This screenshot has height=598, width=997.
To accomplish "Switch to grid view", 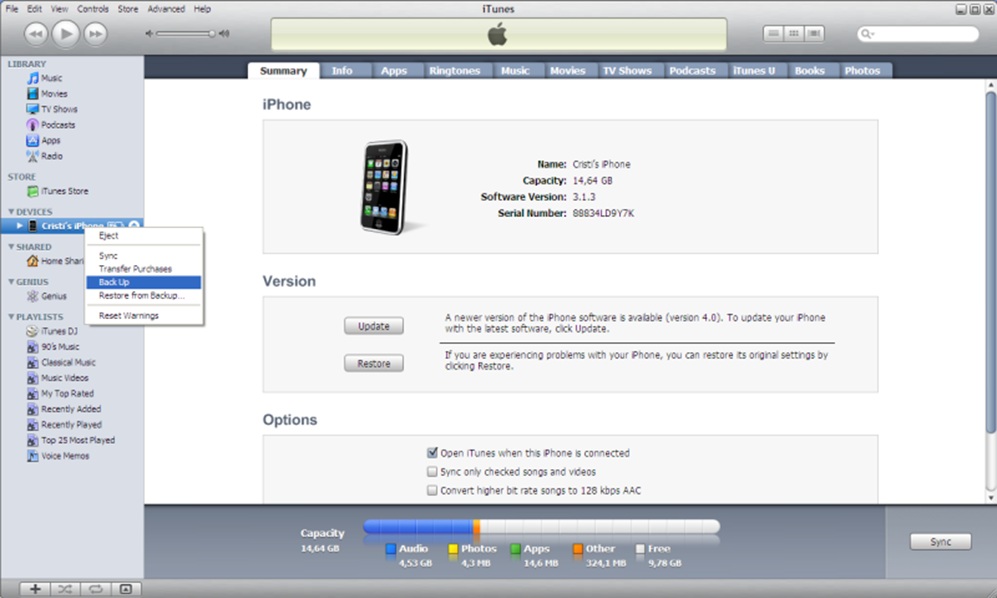I will point(794,33).
